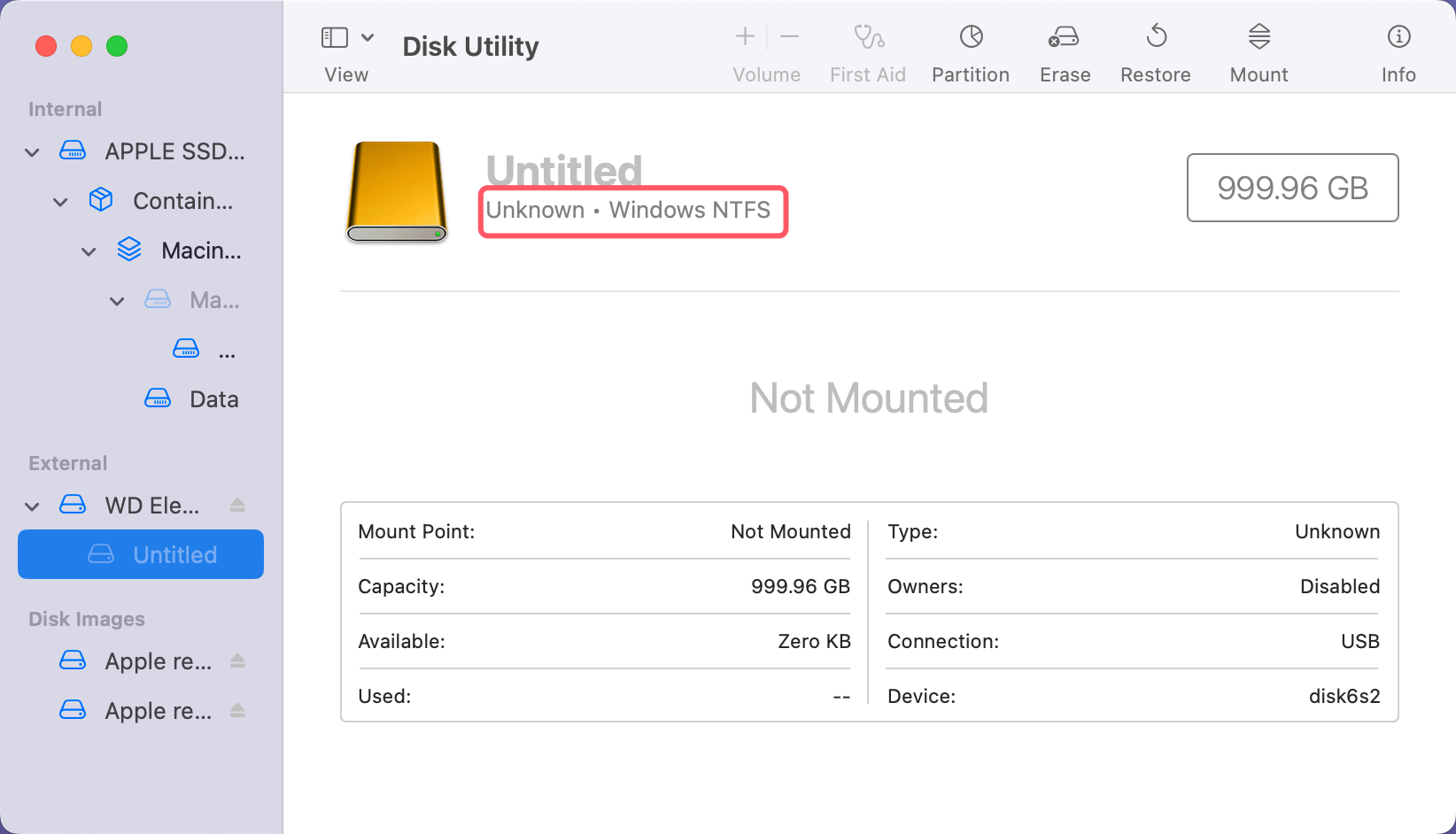The height and width of the screenshot is (834, 1456).
Task: Click the grayed-out Volume add button
Action: 744,36
